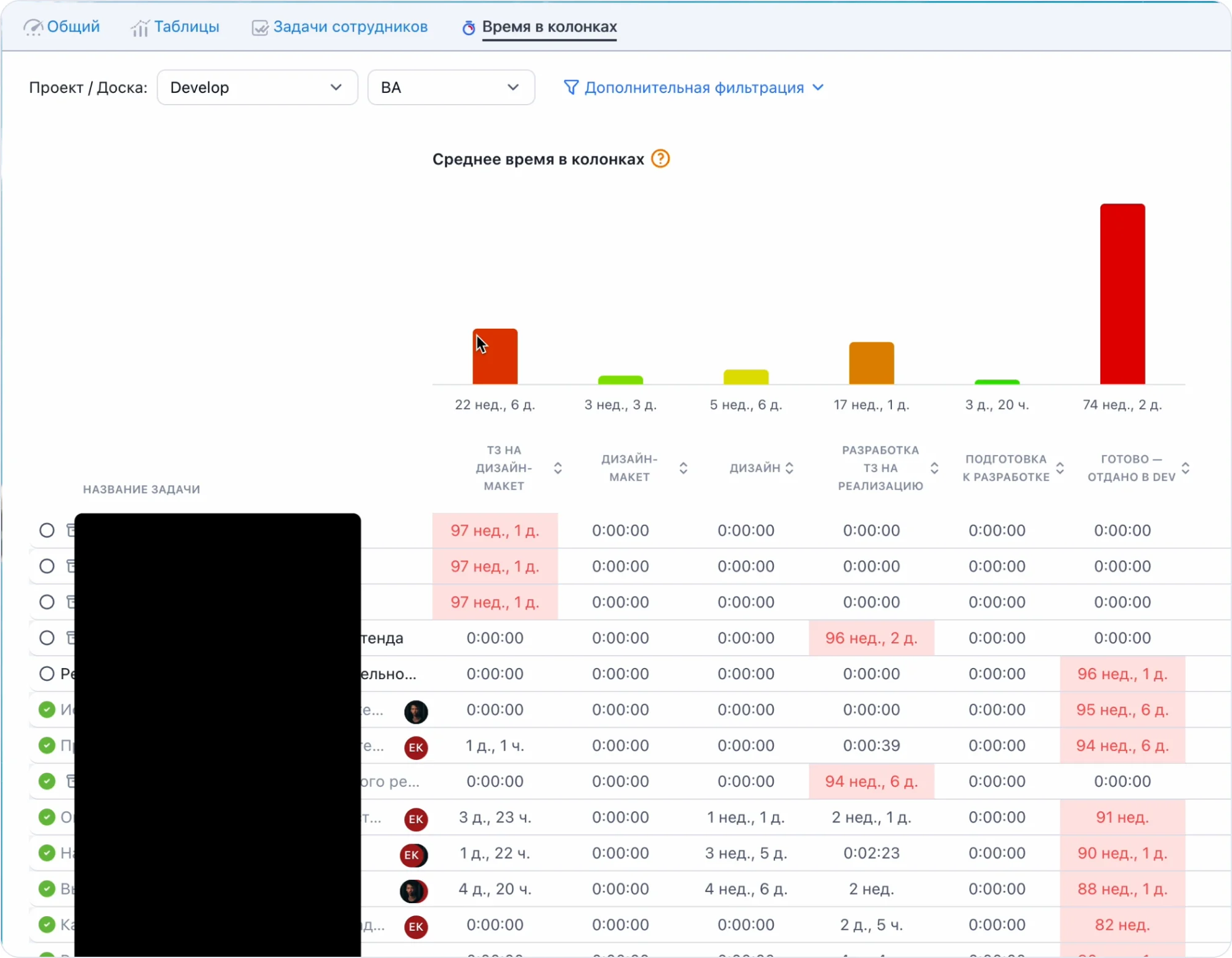Sort by Разработка ТЗ на реализацию arrows
The width and height of the screenshot is (1232, 958).
[x=934, y=469]
